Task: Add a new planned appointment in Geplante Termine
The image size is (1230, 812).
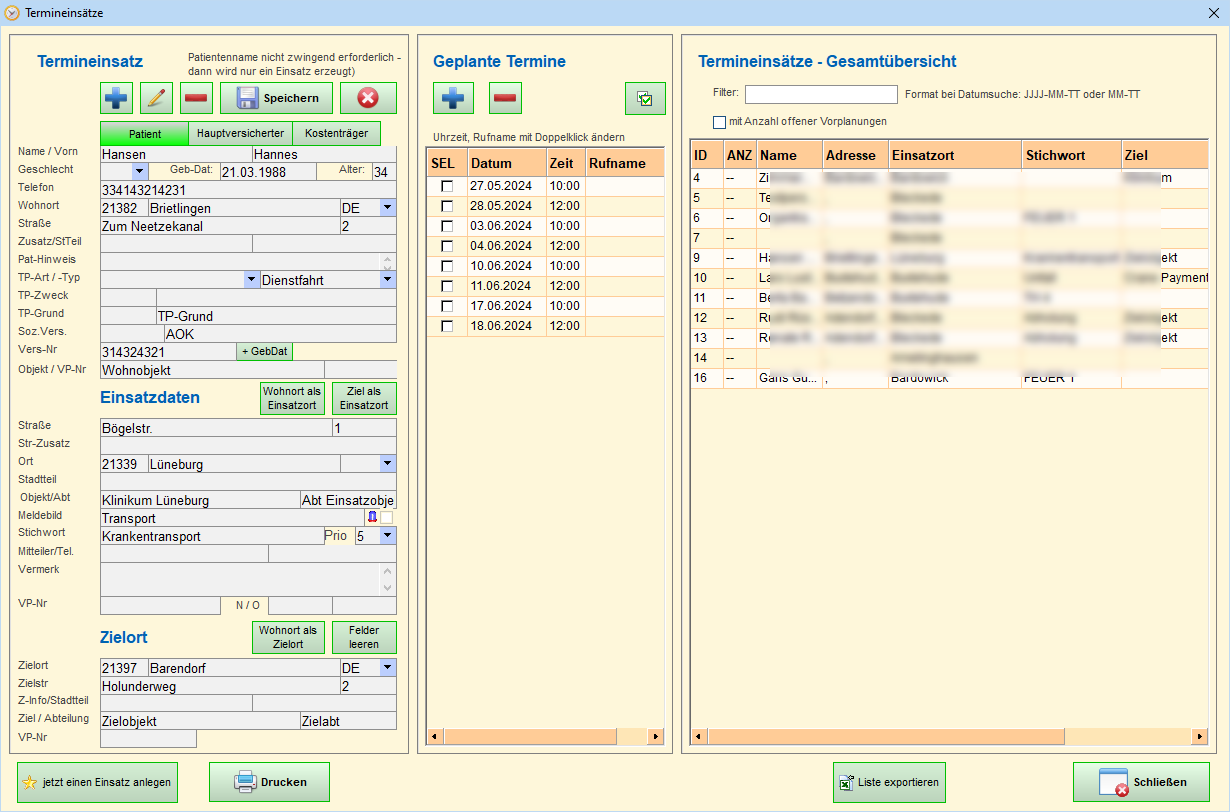Action: click(x=453, y=98)
